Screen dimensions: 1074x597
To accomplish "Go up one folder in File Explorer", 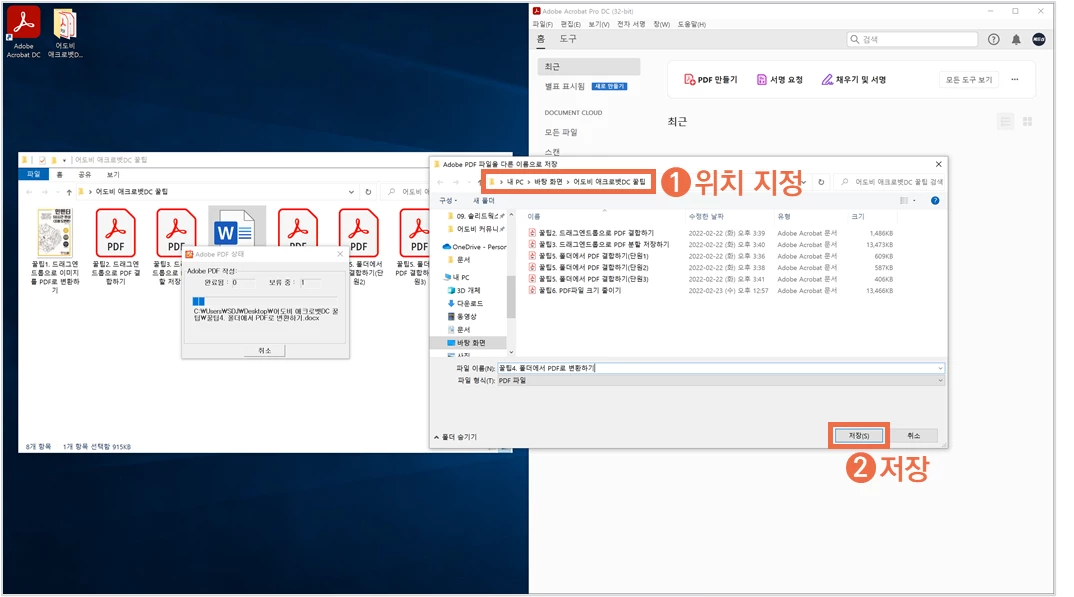I will (69, 192).
